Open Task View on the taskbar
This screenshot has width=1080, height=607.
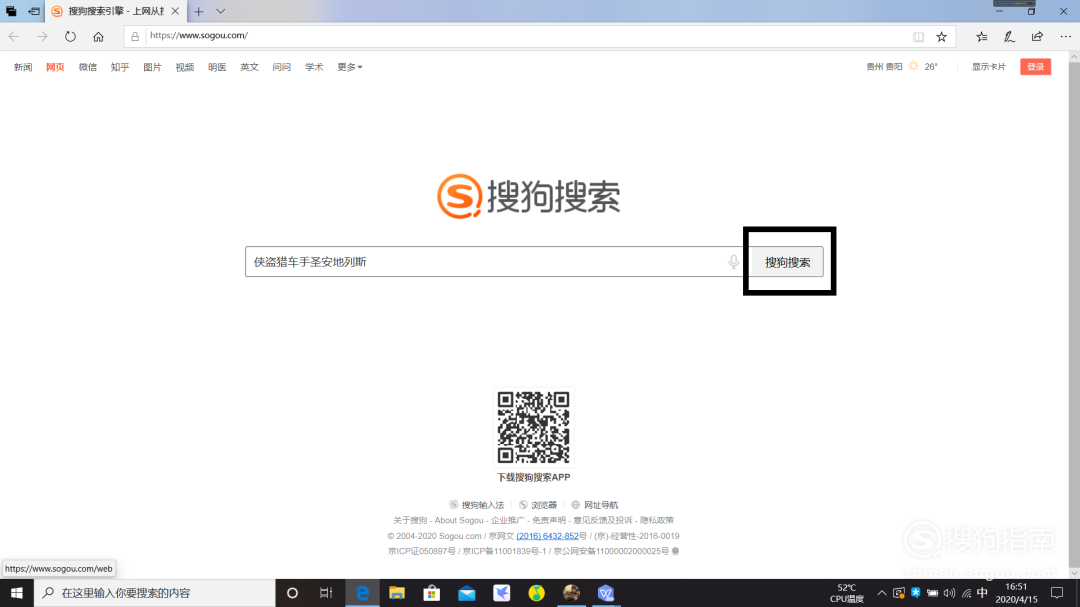coord(326,593)
